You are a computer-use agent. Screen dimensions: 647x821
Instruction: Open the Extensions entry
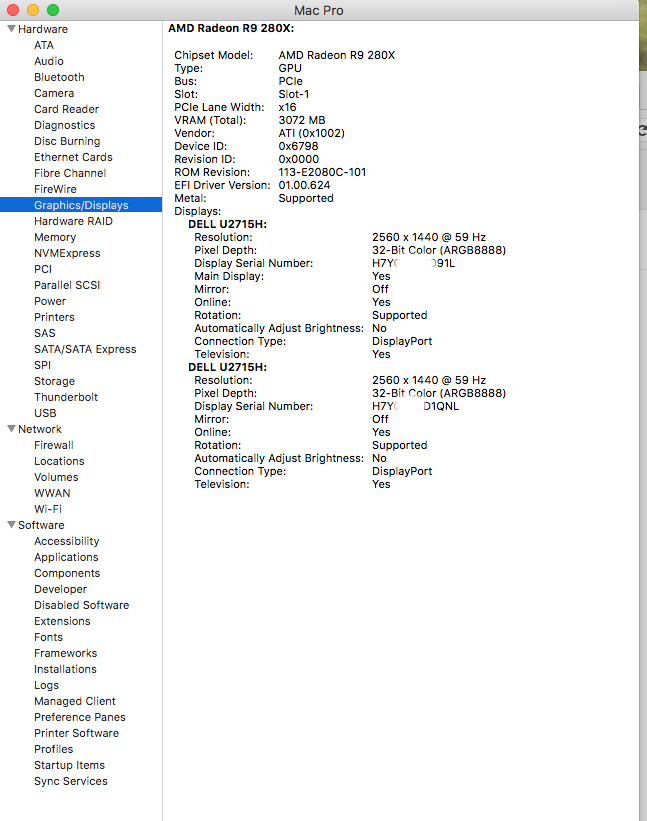point(62,621)
